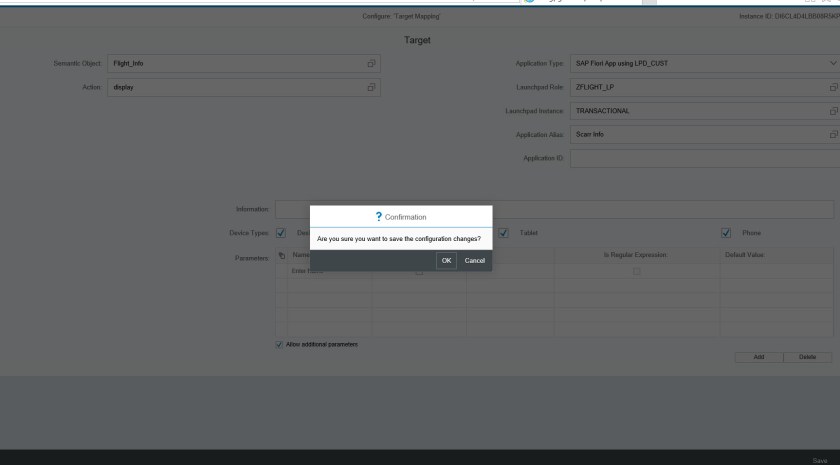The width and height of the screenshot is (840, 465).
Task: Open value help for Launchpad Instance
Action: 834,111
